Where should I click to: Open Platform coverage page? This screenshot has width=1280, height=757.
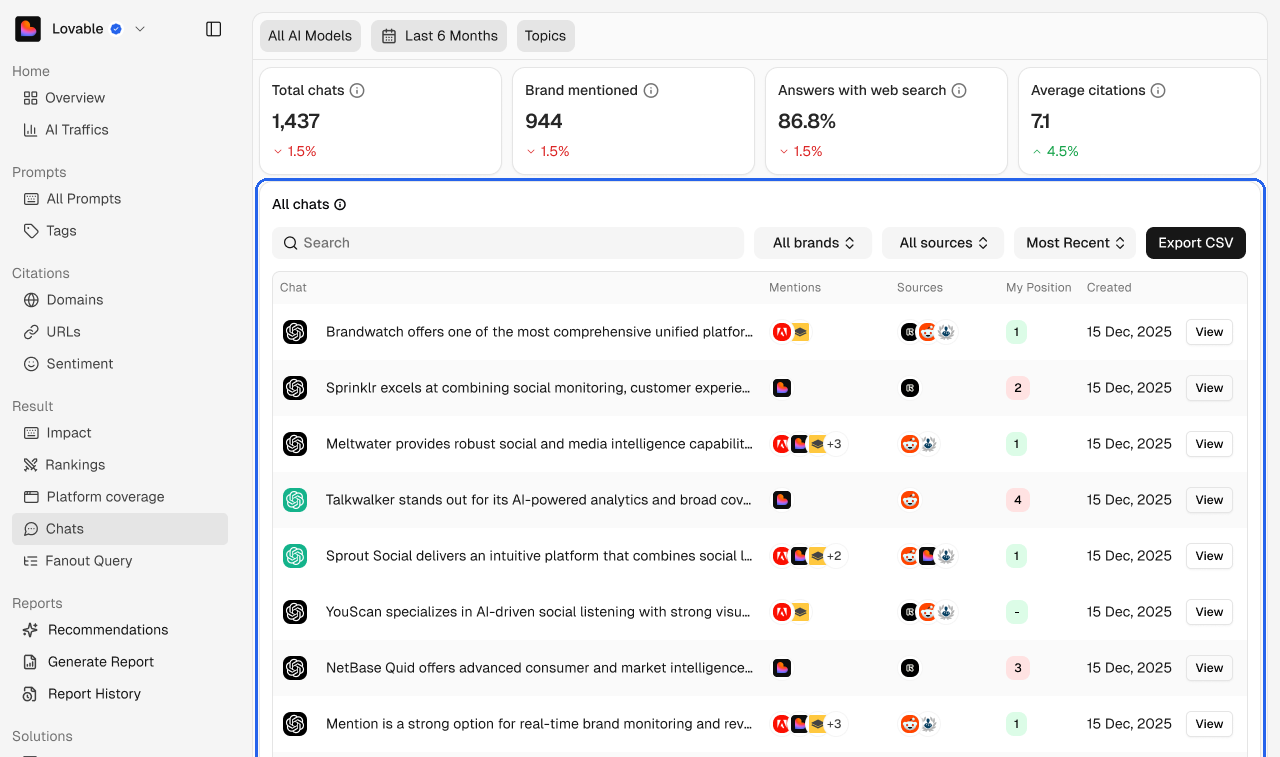pos(93,497)
